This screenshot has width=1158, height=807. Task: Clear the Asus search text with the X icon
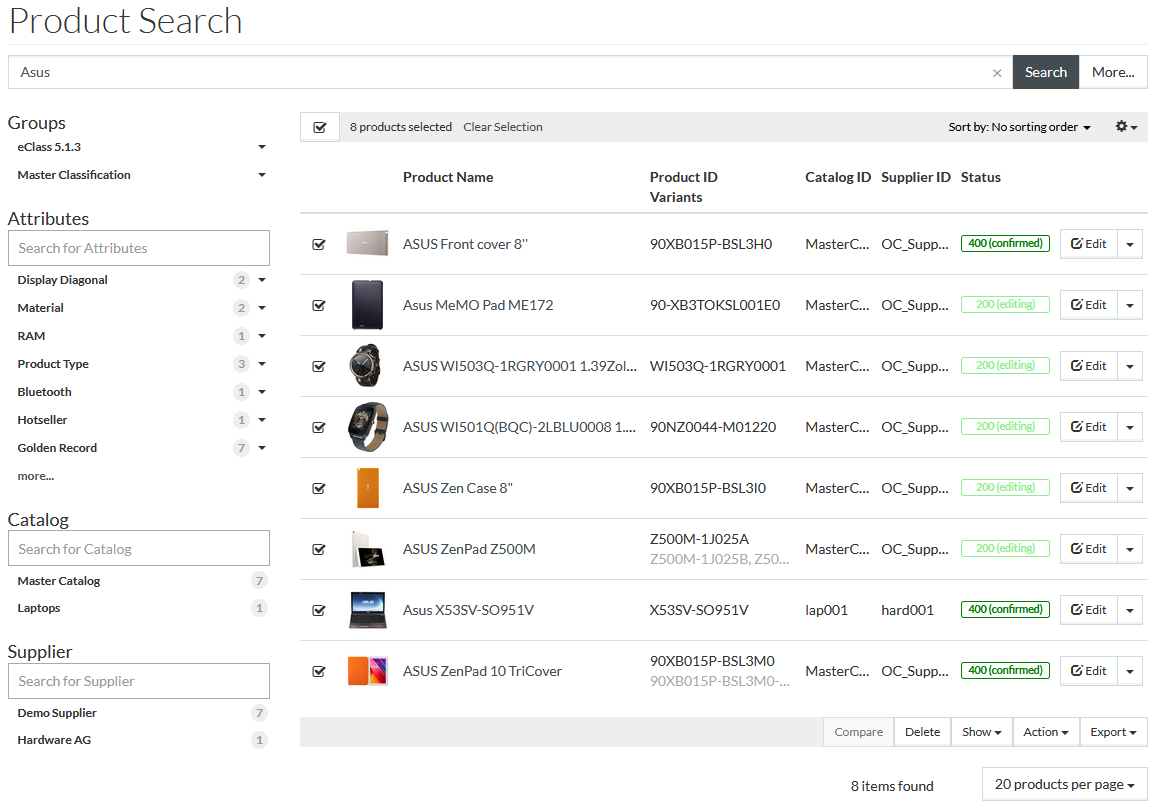pos(997,73)
